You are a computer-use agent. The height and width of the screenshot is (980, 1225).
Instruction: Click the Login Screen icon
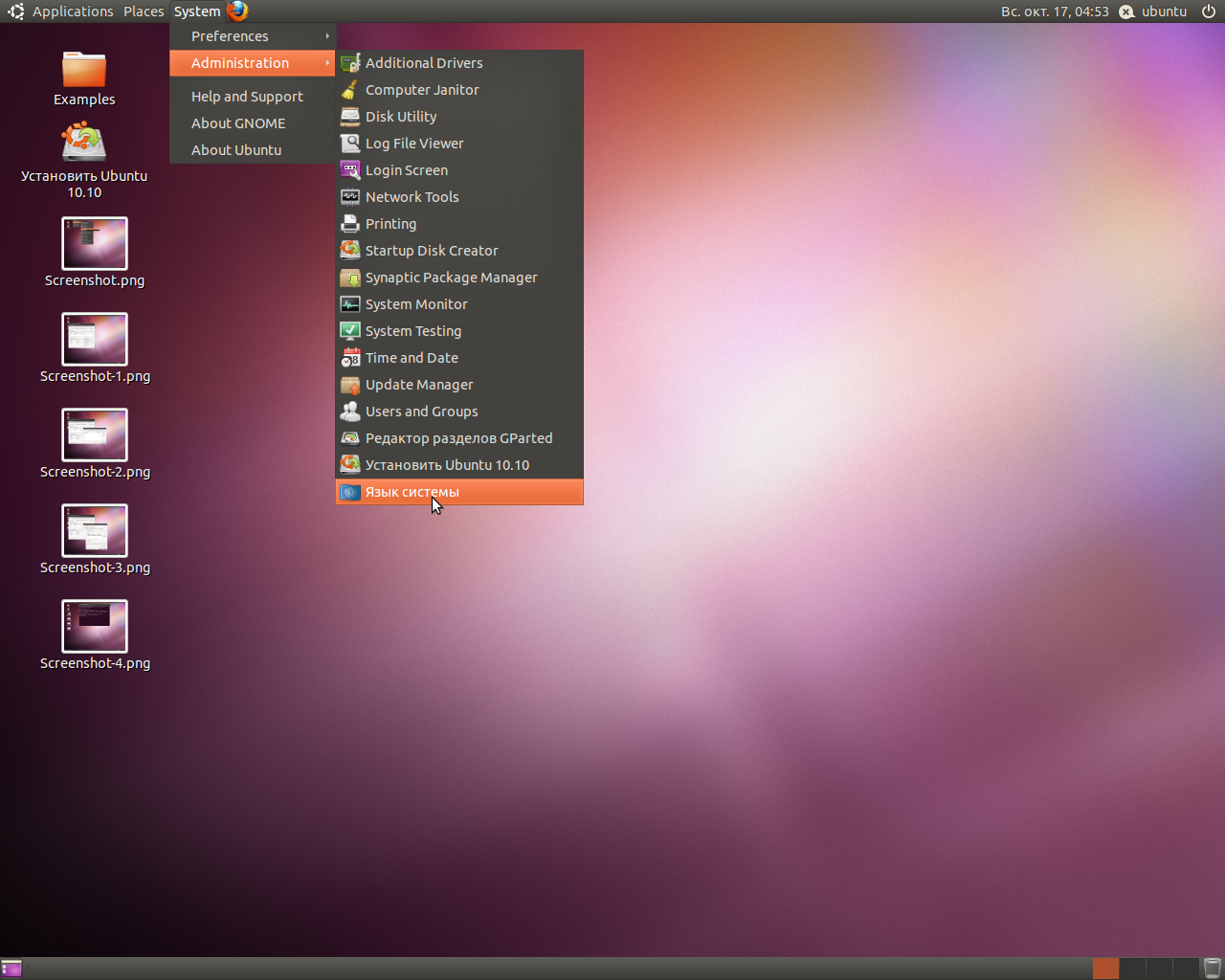[x=350, y=170]
